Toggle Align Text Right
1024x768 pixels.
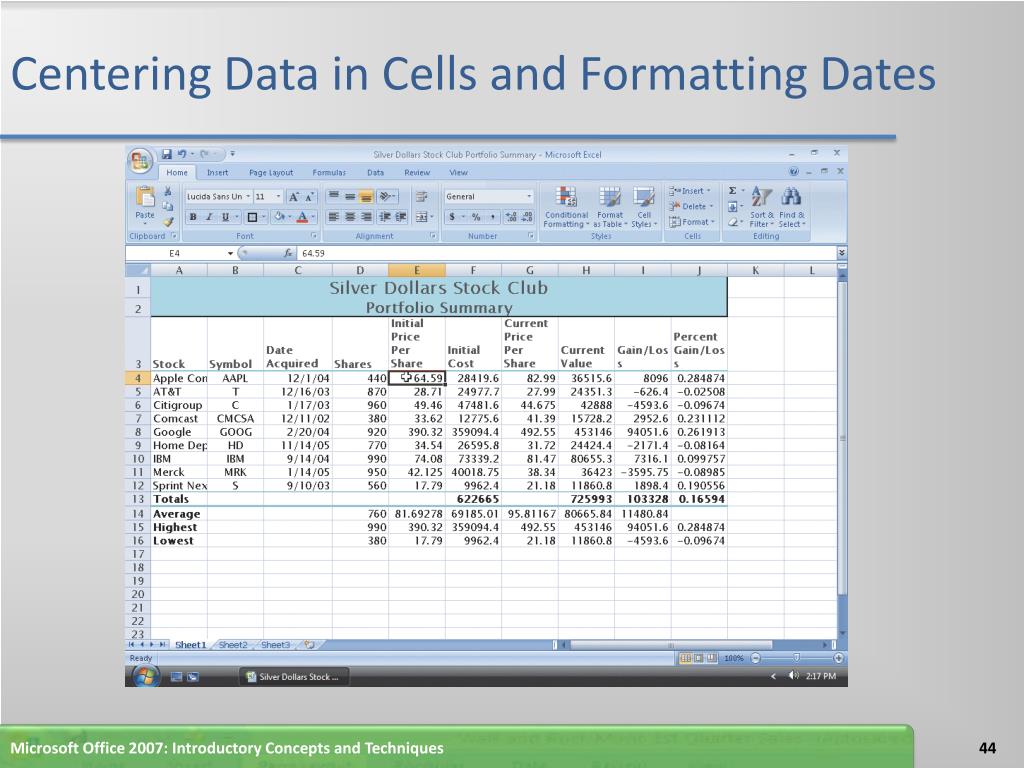[x=366, y=217]
